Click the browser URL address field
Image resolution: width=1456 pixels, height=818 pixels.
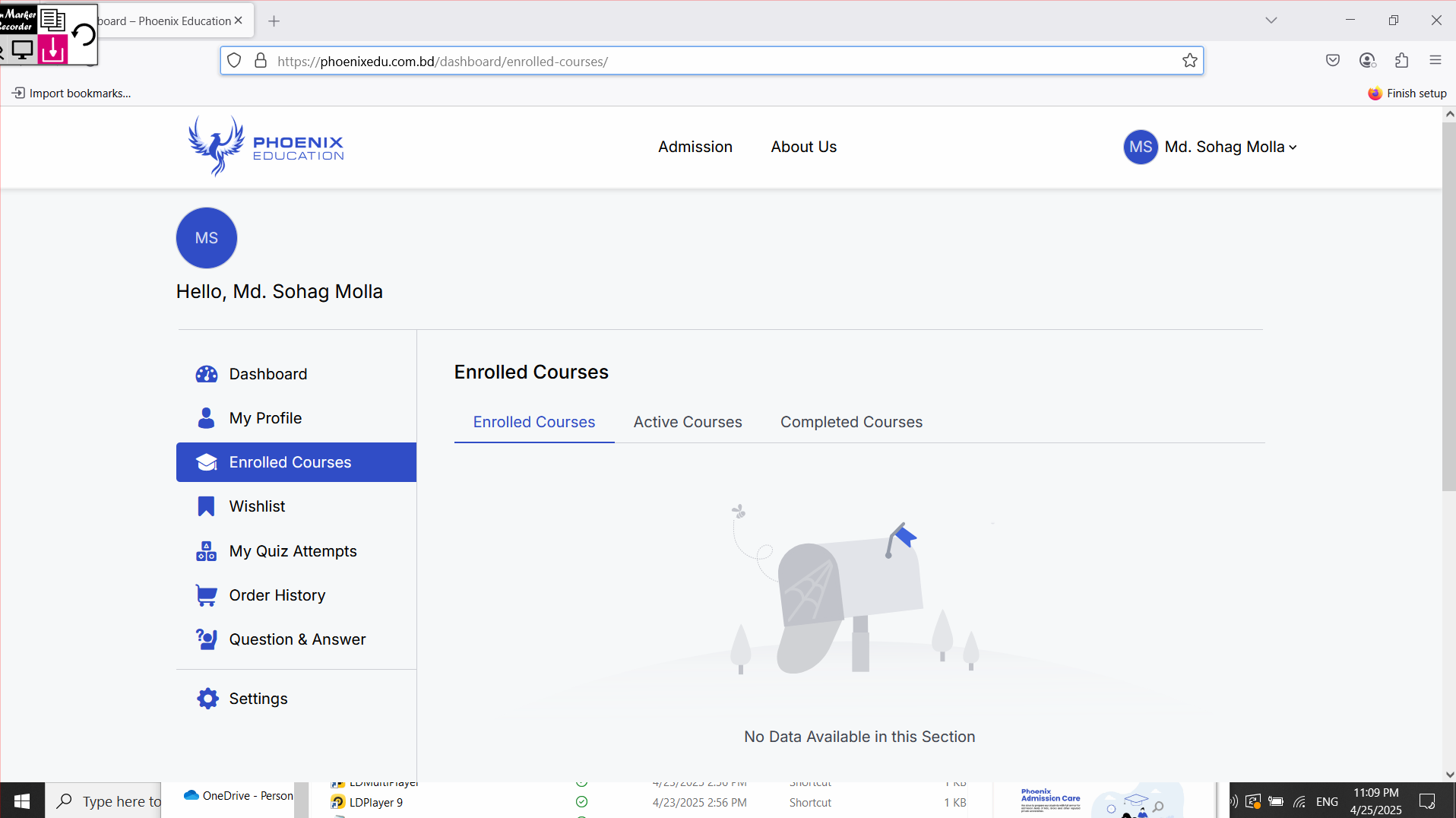point(714,62)
